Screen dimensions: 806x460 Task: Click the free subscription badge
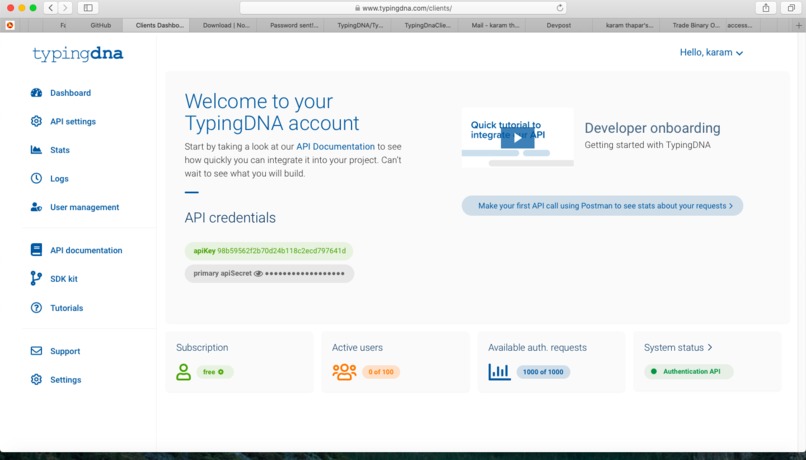click(x=214, y=372)
